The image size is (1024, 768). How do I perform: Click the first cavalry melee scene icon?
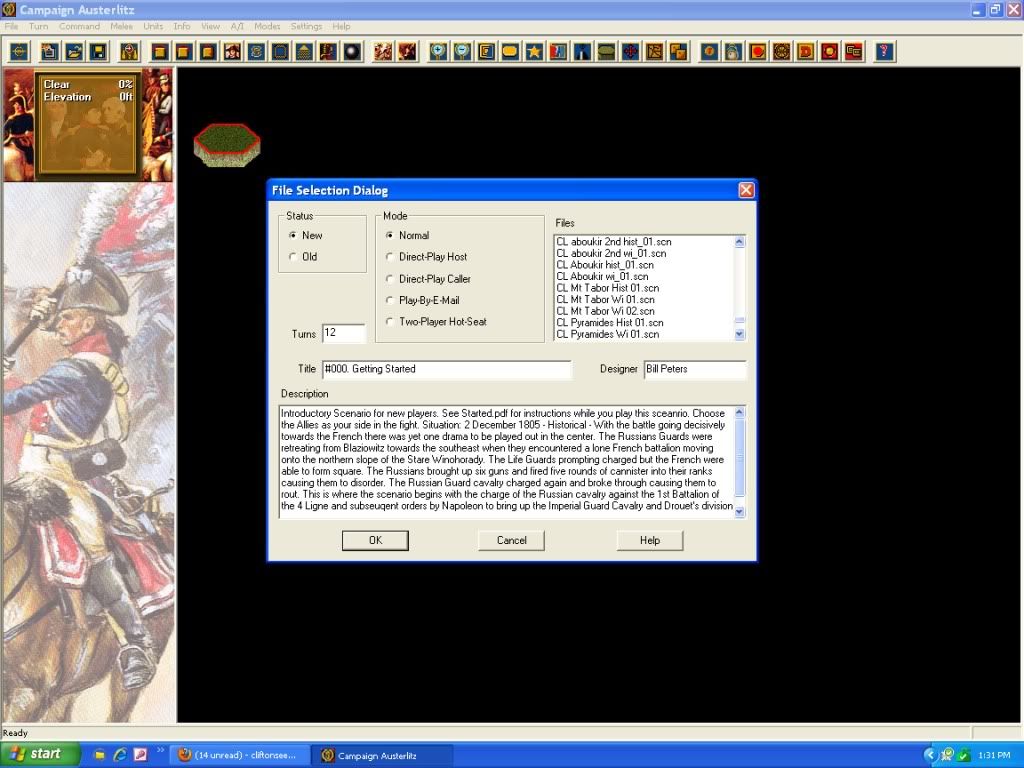[383, 52]
